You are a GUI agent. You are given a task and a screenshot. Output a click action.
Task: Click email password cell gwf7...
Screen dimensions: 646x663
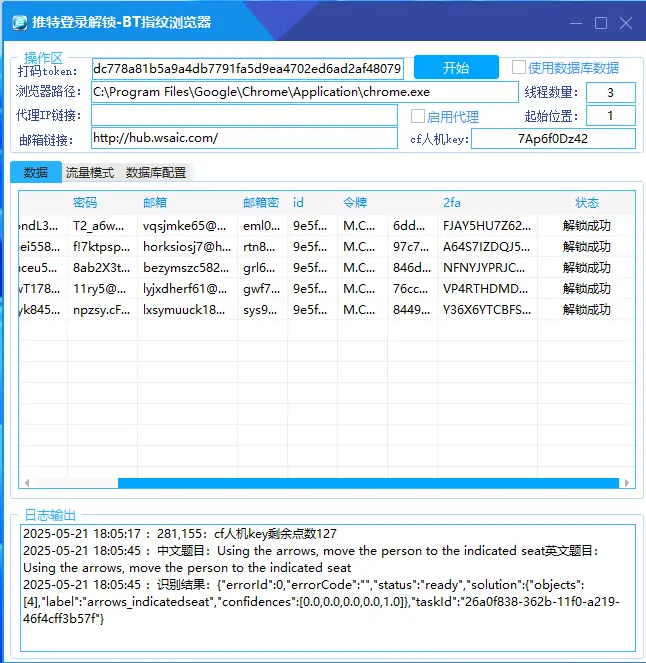(262, 289)
